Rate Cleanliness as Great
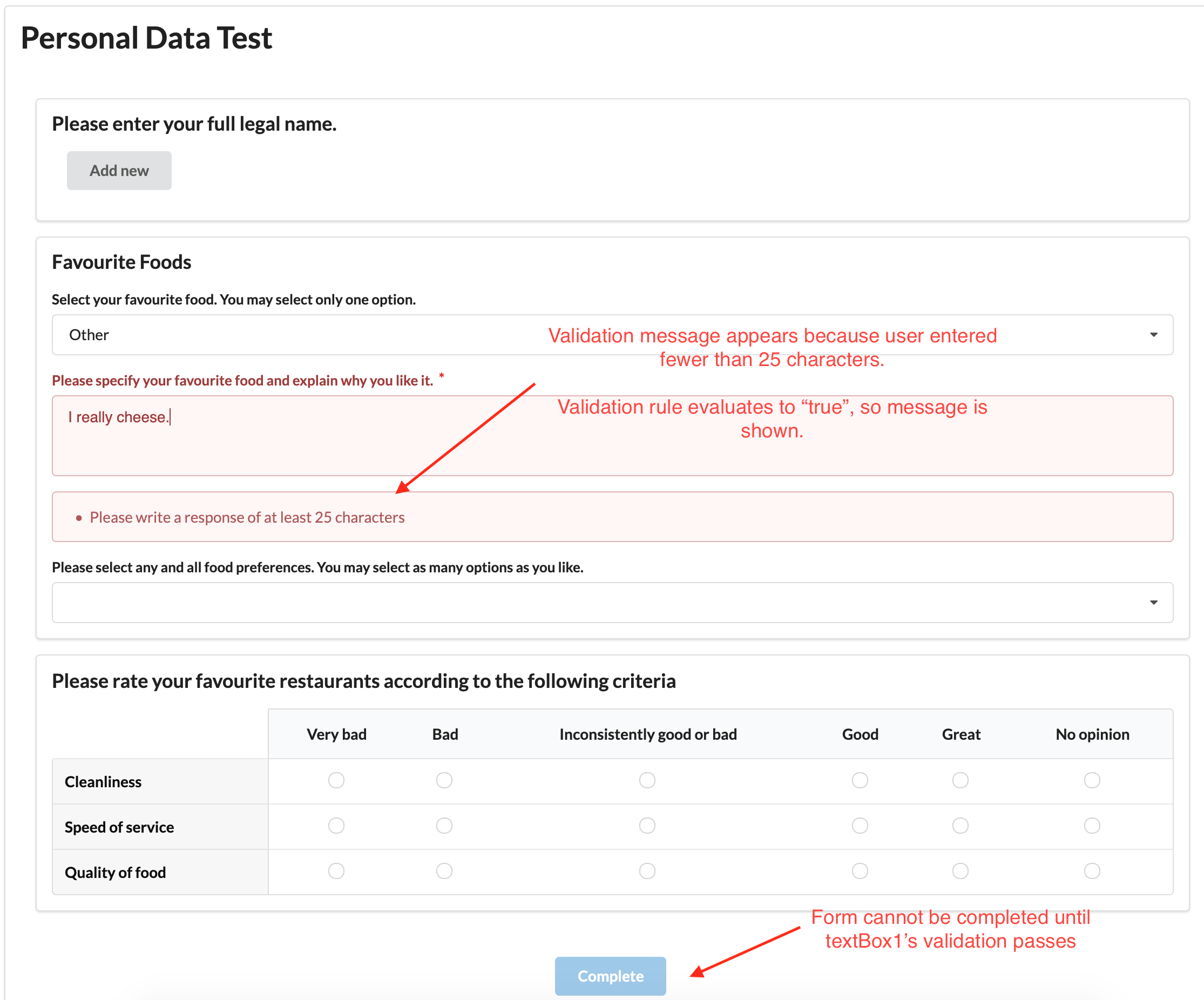 [x=961, y=780]
